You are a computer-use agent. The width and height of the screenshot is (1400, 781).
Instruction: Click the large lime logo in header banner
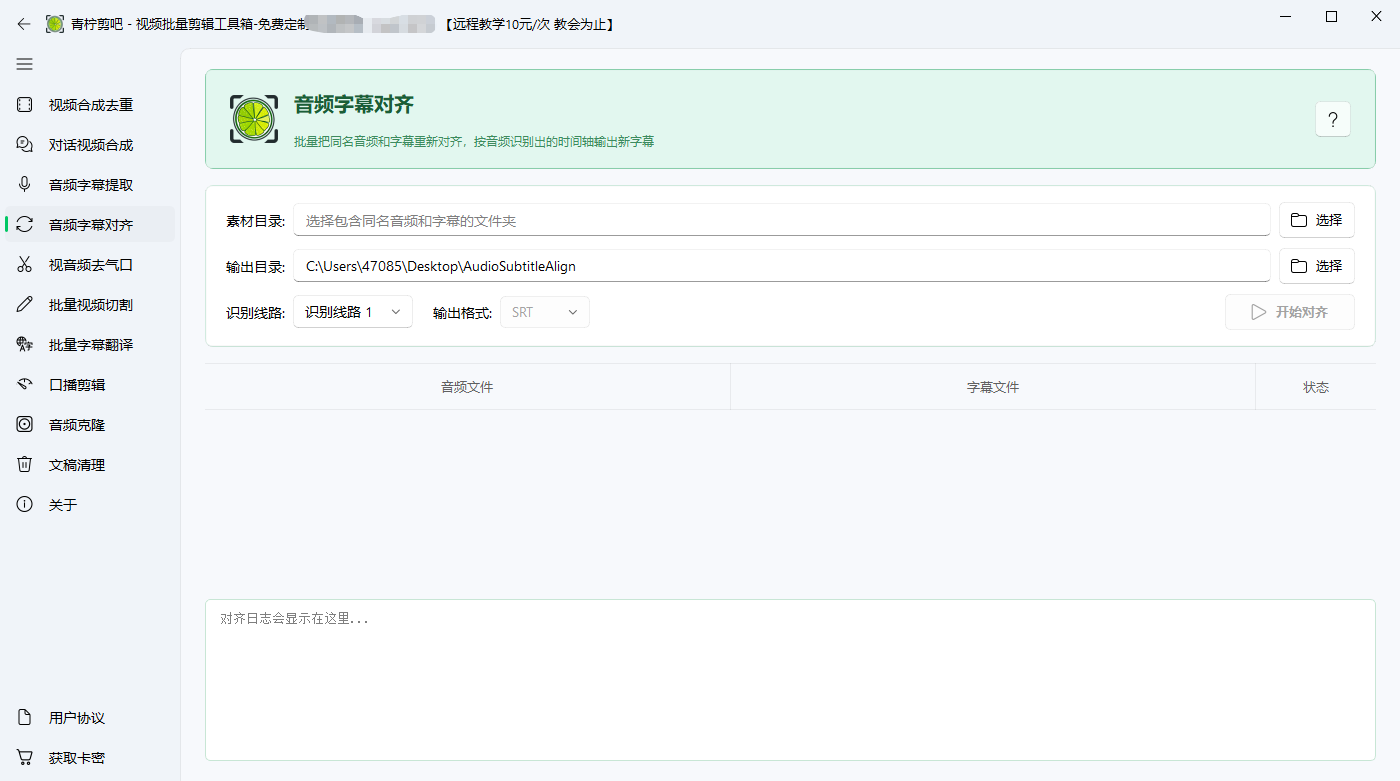254,119
